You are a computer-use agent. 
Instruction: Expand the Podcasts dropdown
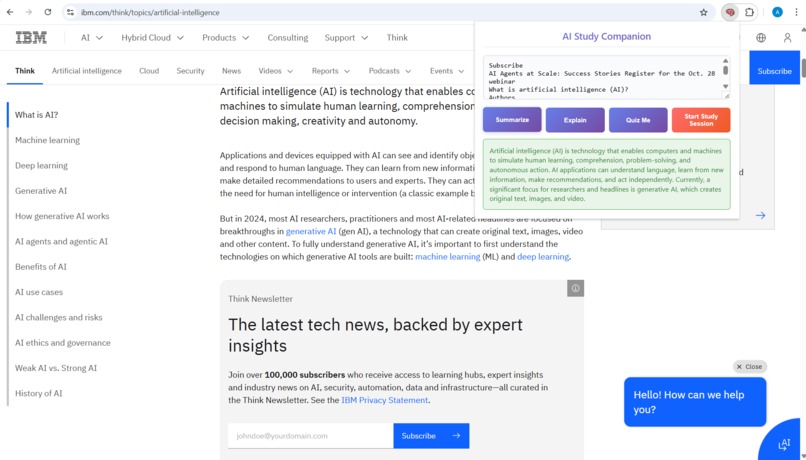pos(390,71)
